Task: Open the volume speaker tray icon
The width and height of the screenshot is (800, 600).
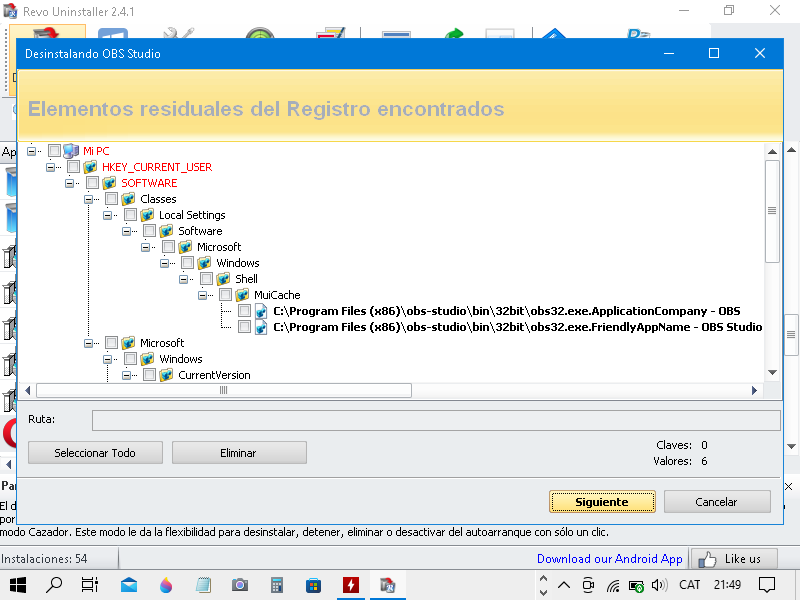Action: click(x=659, y=585)
